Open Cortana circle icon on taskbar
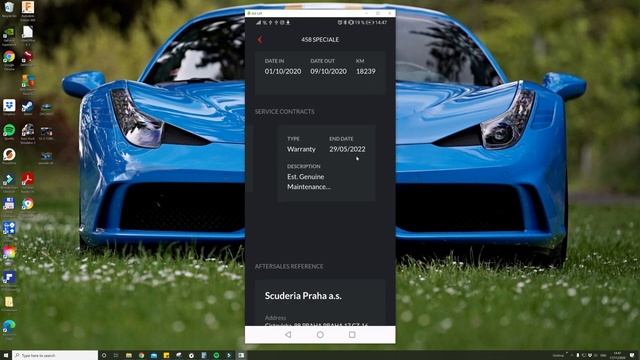 coord(104,356)
